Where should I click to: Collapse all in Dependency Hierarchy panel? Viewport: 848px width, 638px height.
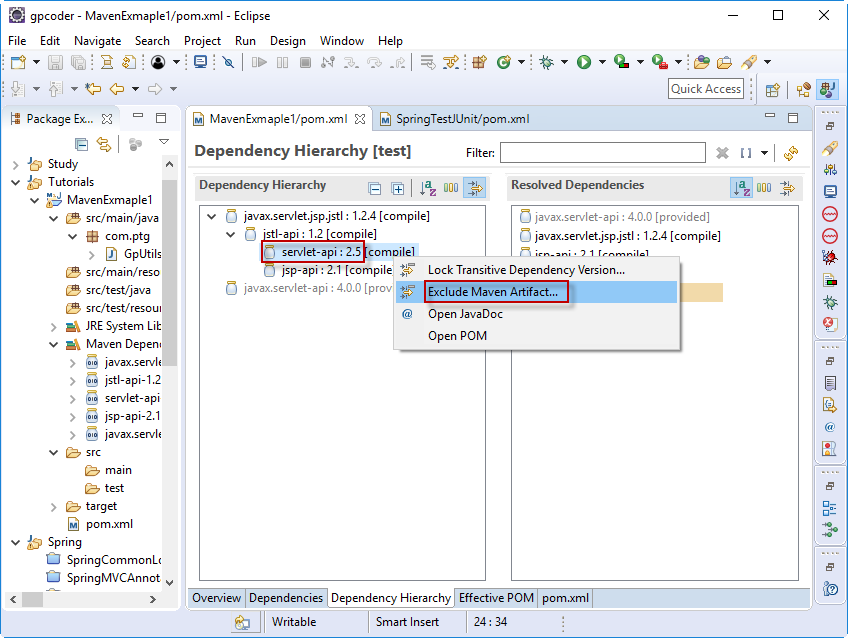(x=375, y=188)
